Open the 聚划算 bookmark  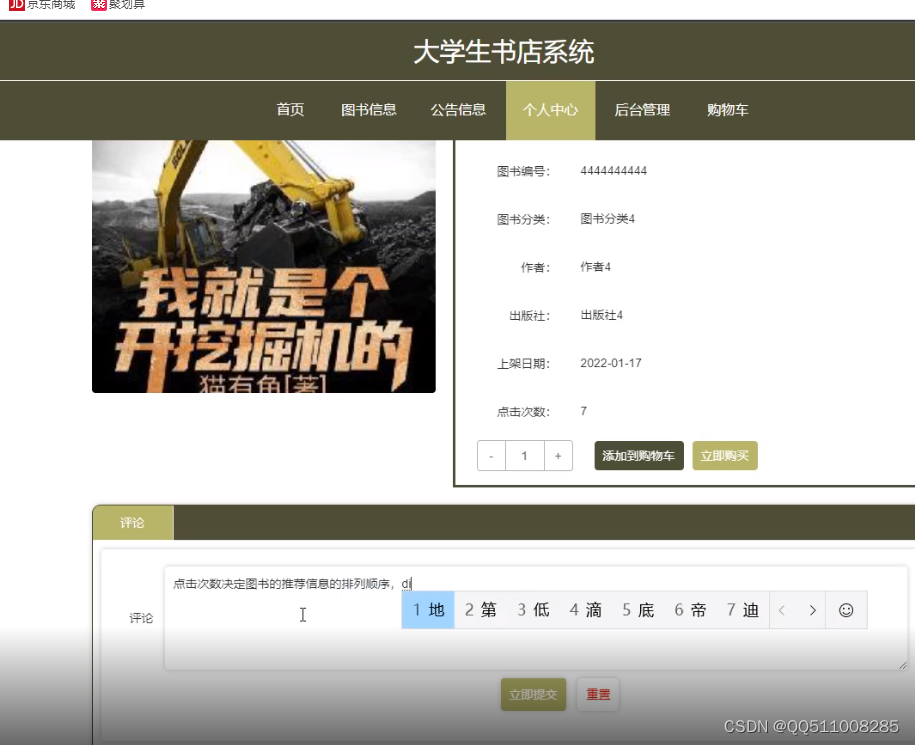pos(118,5)
